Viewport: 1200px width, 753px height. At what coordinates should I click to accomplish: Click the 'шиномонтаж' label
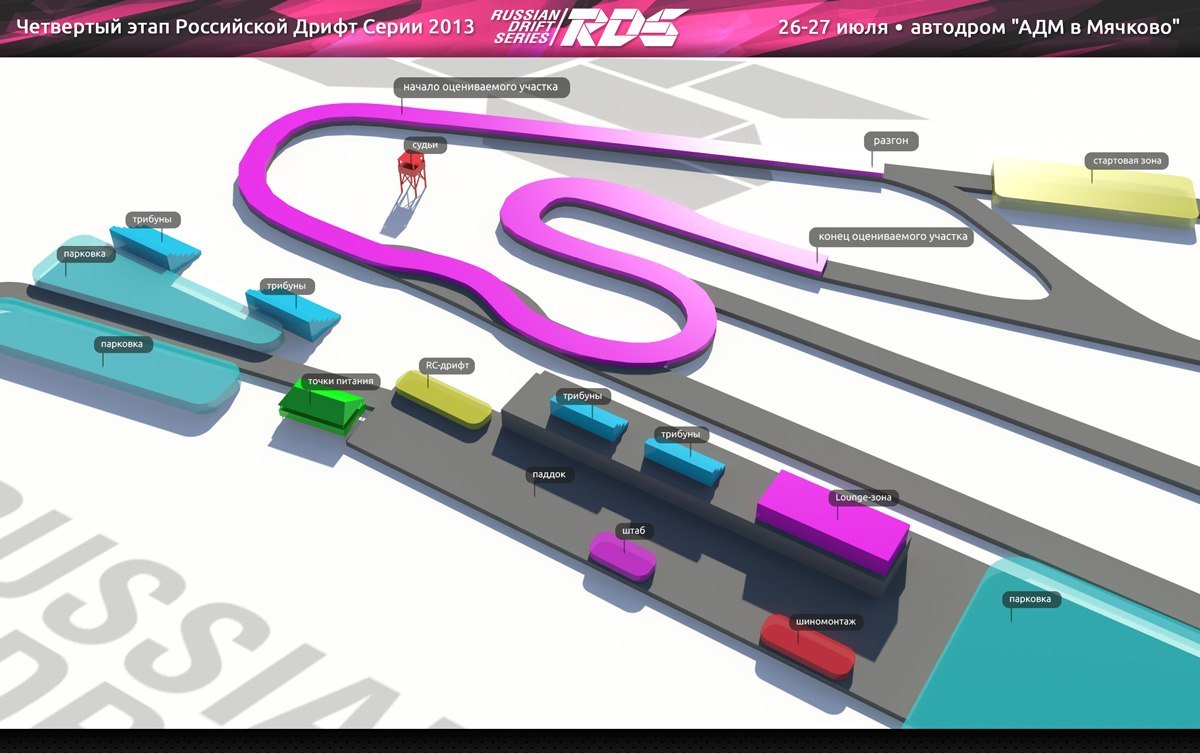click(827, 621)
